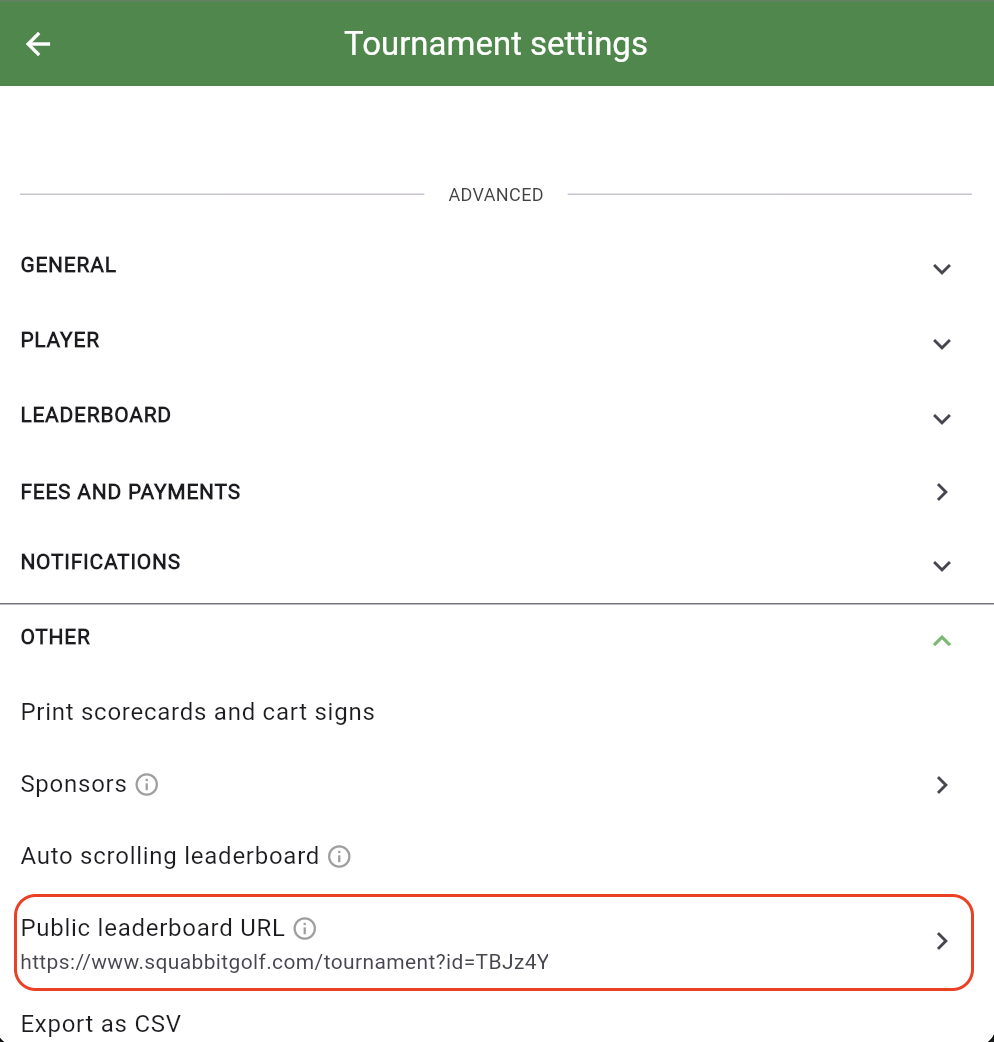Expand the NOTIFICATIONS section chevron

click(941, 565)
